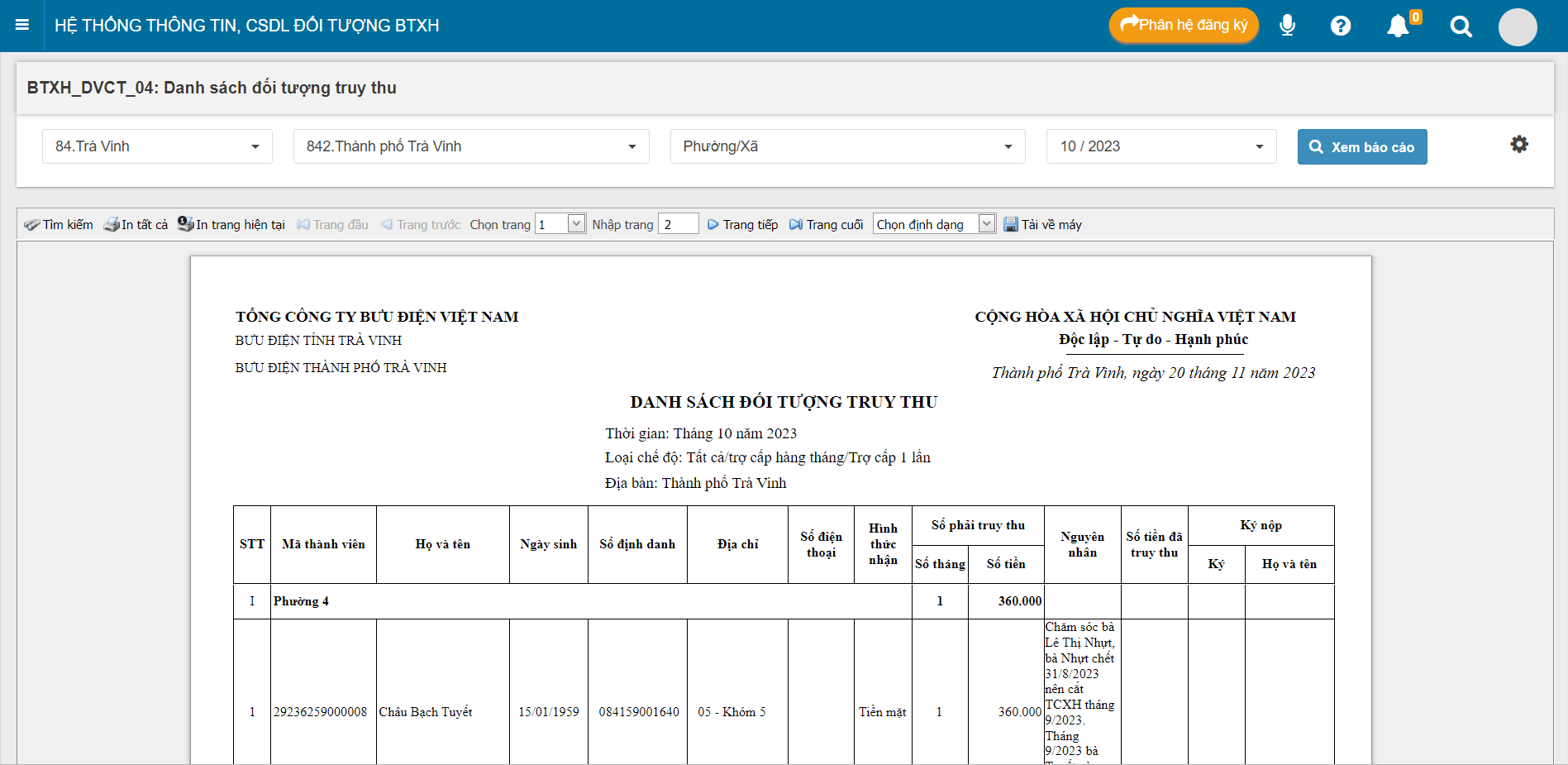Open the help question mark icon
Screen dimensions: 1568x765
(1340, 26)
